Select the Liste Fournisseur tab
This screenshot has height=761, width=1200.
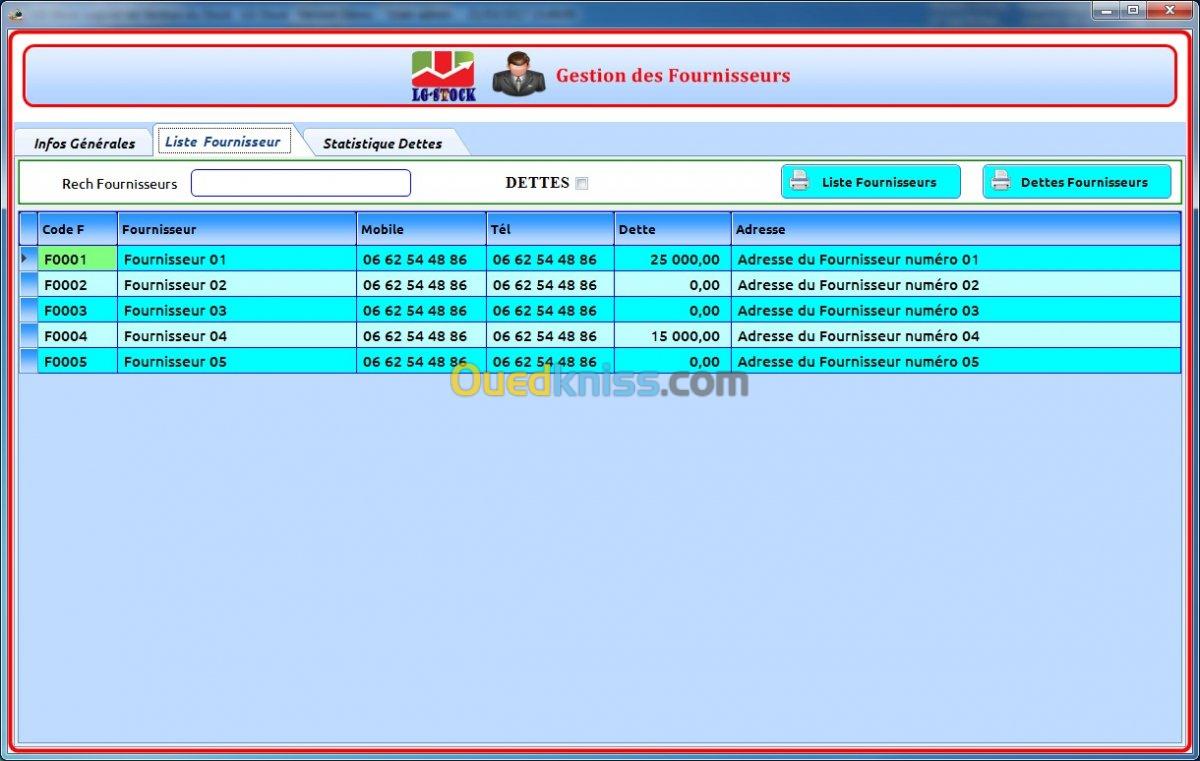coord(223,141)
